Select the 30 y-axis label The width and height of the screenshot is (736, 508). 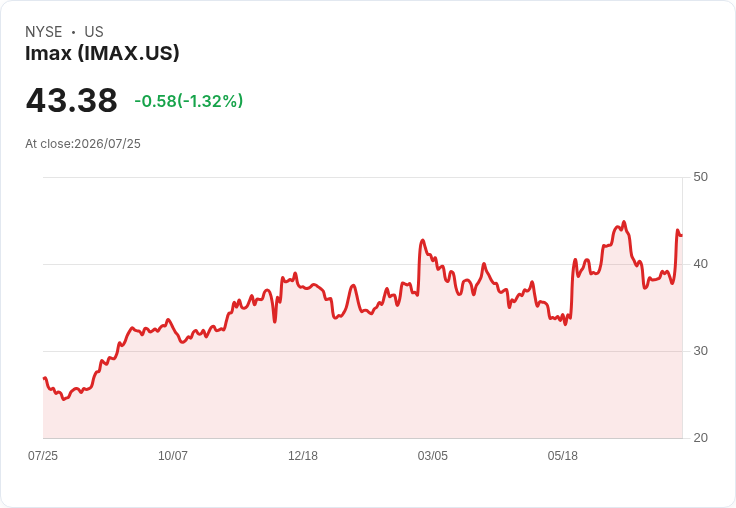[x=700, y=351]
